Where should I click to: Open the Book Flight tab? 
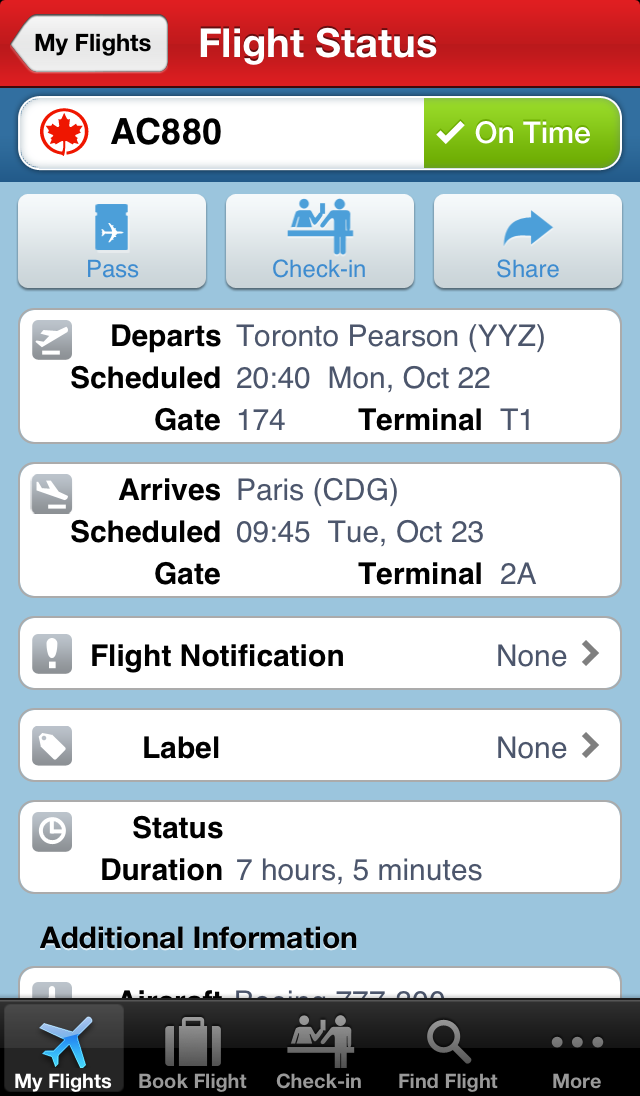pyautogui.click(x=192, y=1050)
